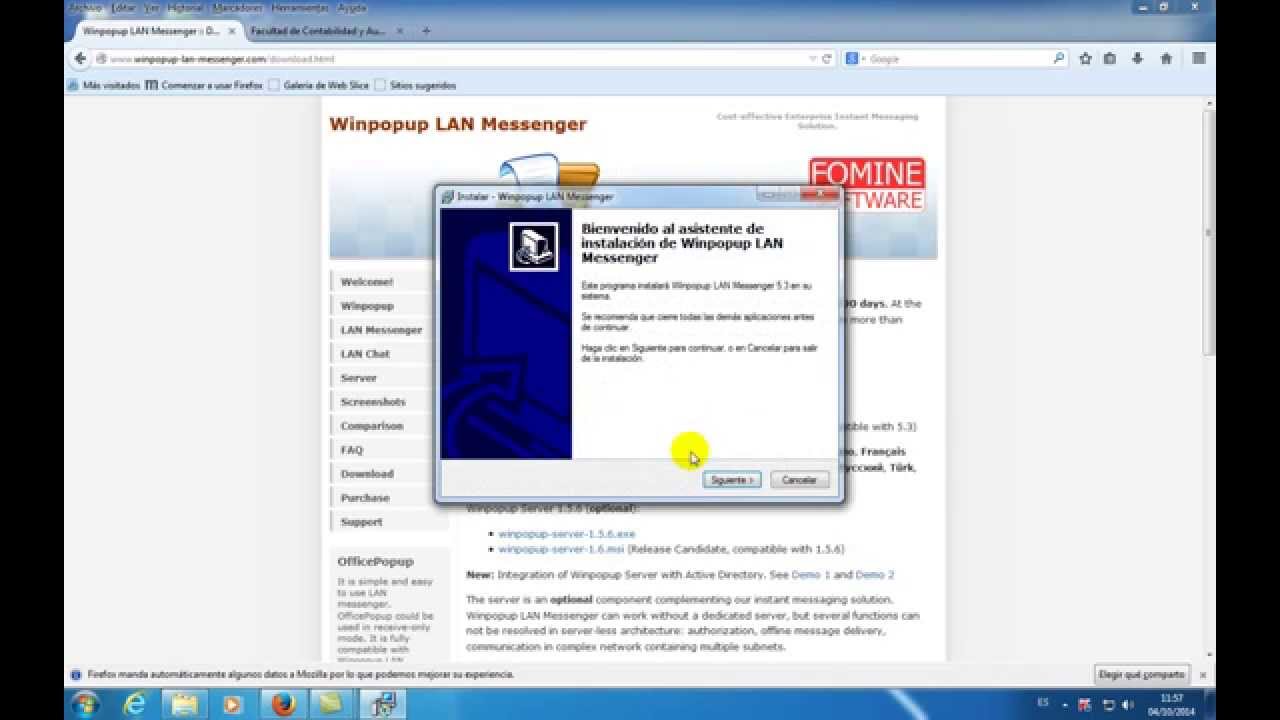Open the Marcadores menu
This screenshot has width=1280, height=720.
[x=238, y=7]
